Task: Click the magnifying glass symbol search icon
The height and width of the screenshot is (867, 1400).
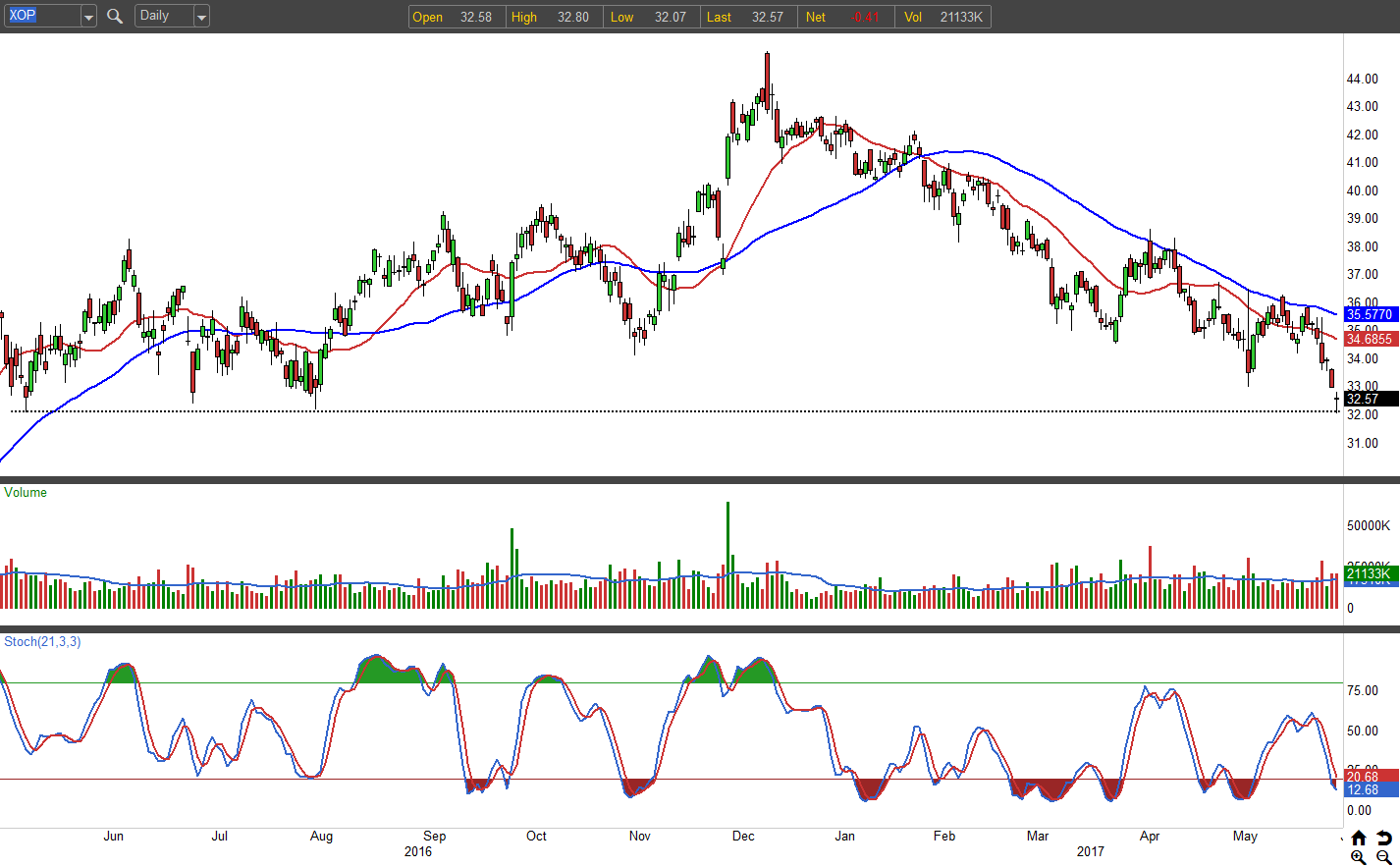Action: 115,16
